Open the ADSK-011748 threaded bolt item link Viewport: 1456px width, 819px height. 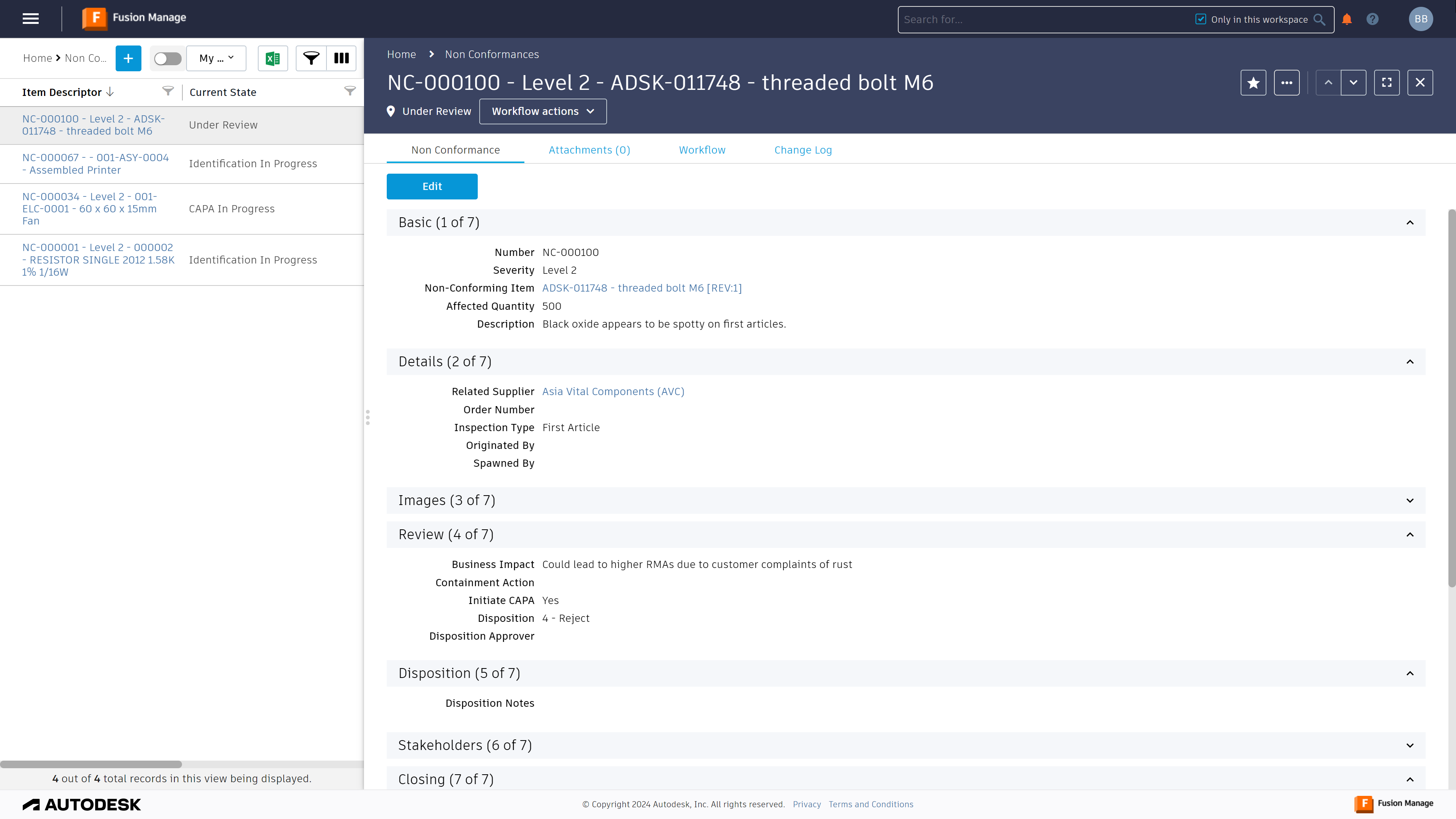[642, 288]
